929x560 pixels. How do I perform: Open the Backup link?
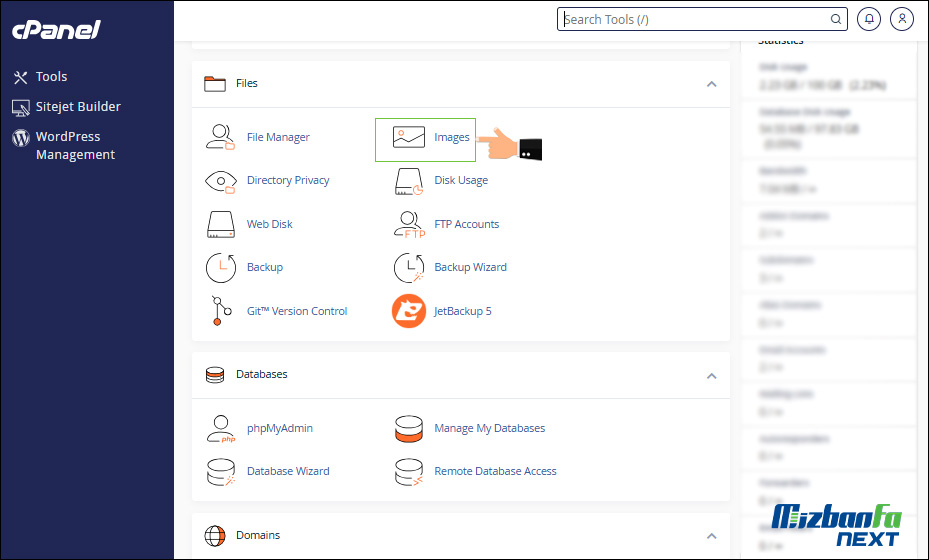pyautogui.click(x=265, y=267)
